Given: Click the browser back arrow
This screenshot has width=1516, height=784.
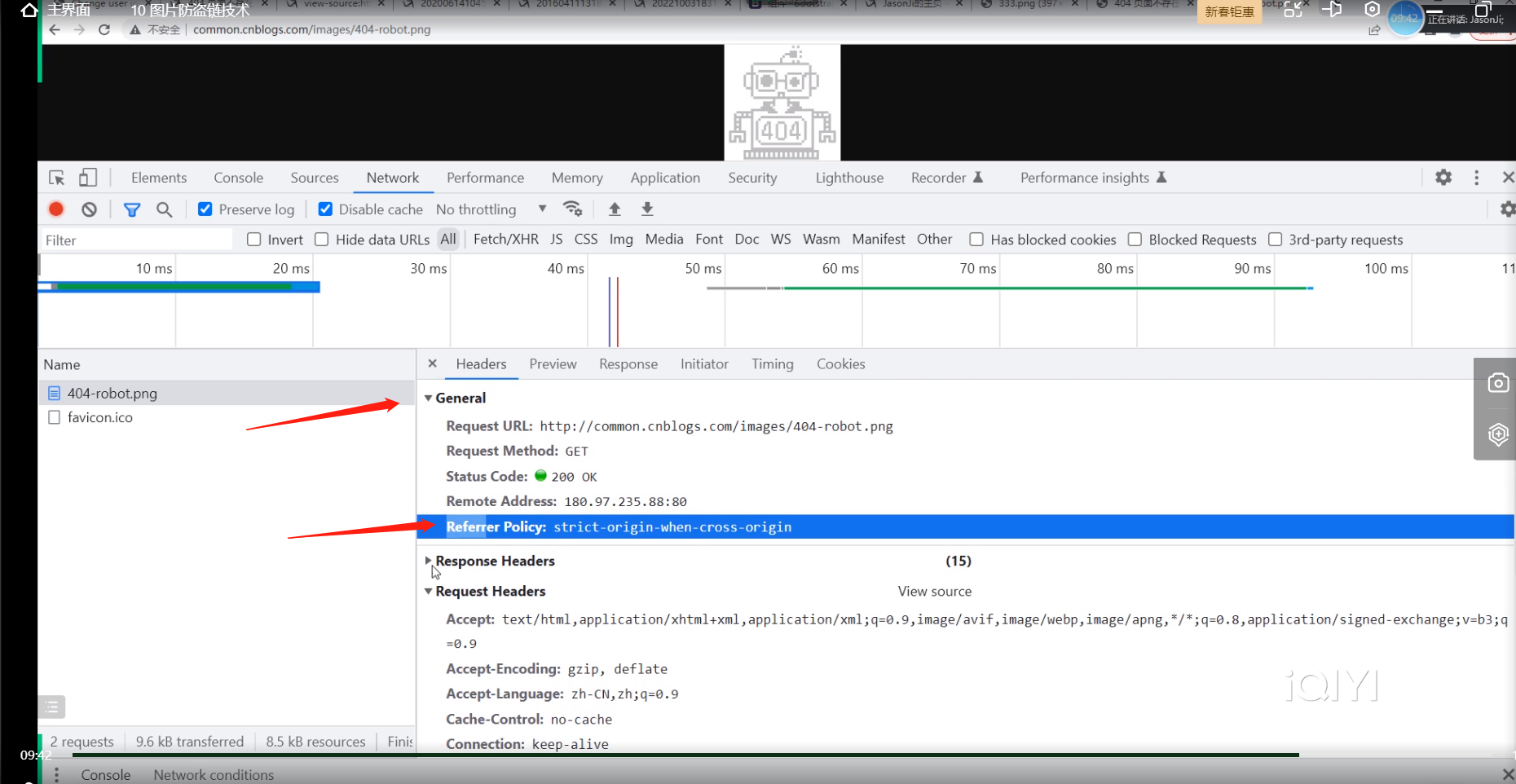Looking at the screenshot, I should pyautogui.click(x=55, y=30).
